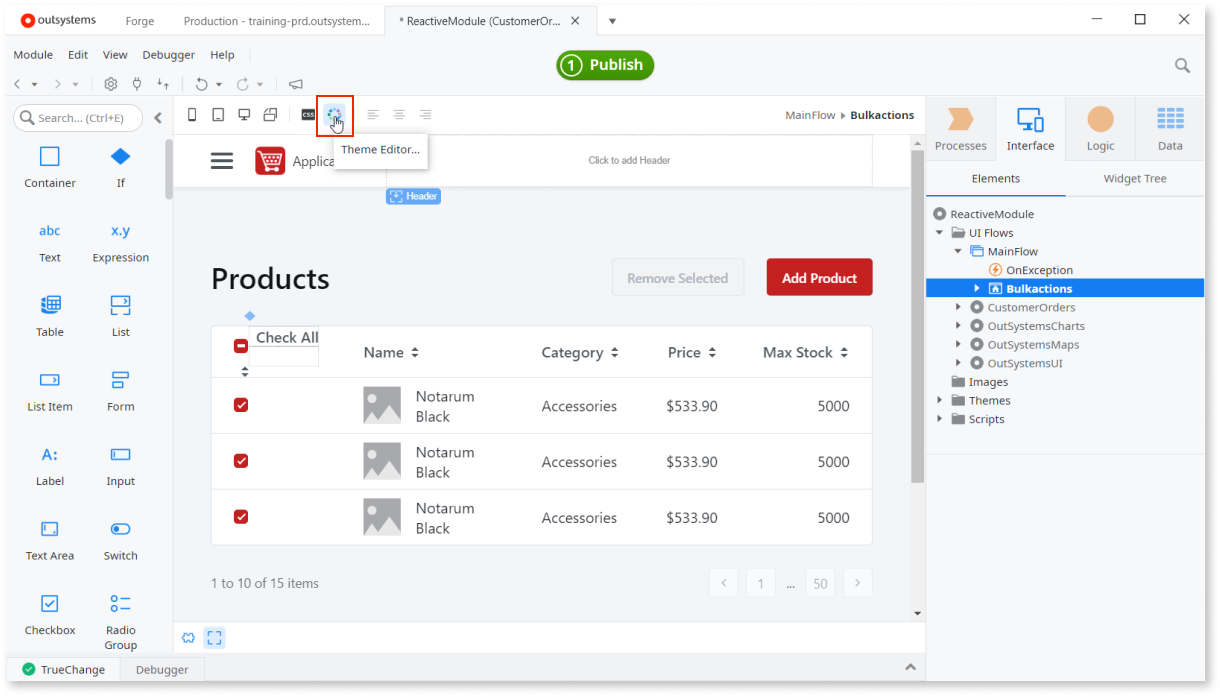Viewport: 1220px width, 696px height.
Task: Open the Theme Editor icon
Action: (334, 115)
